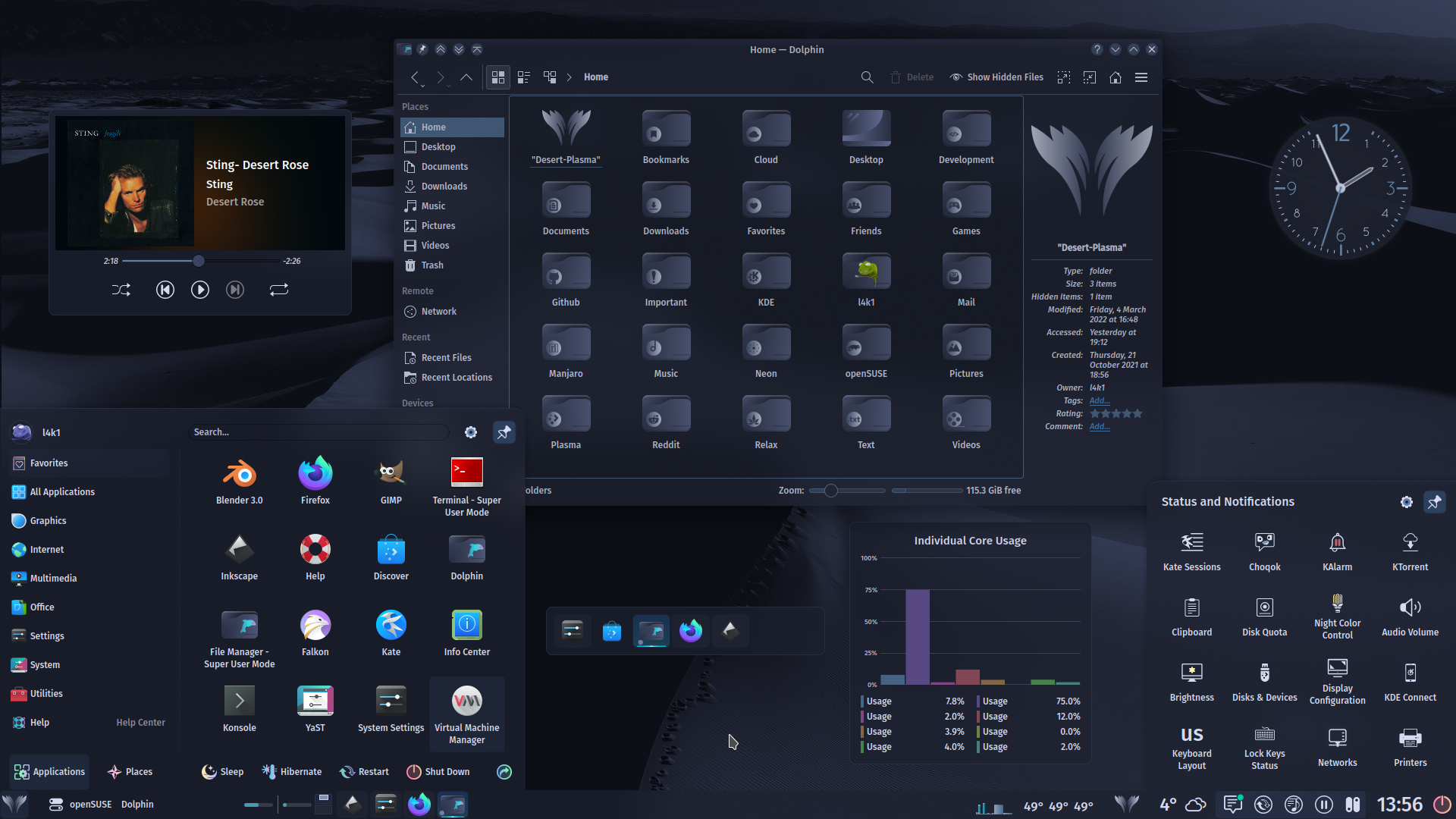Click the clock showing 13:56

click(1400, 805)
